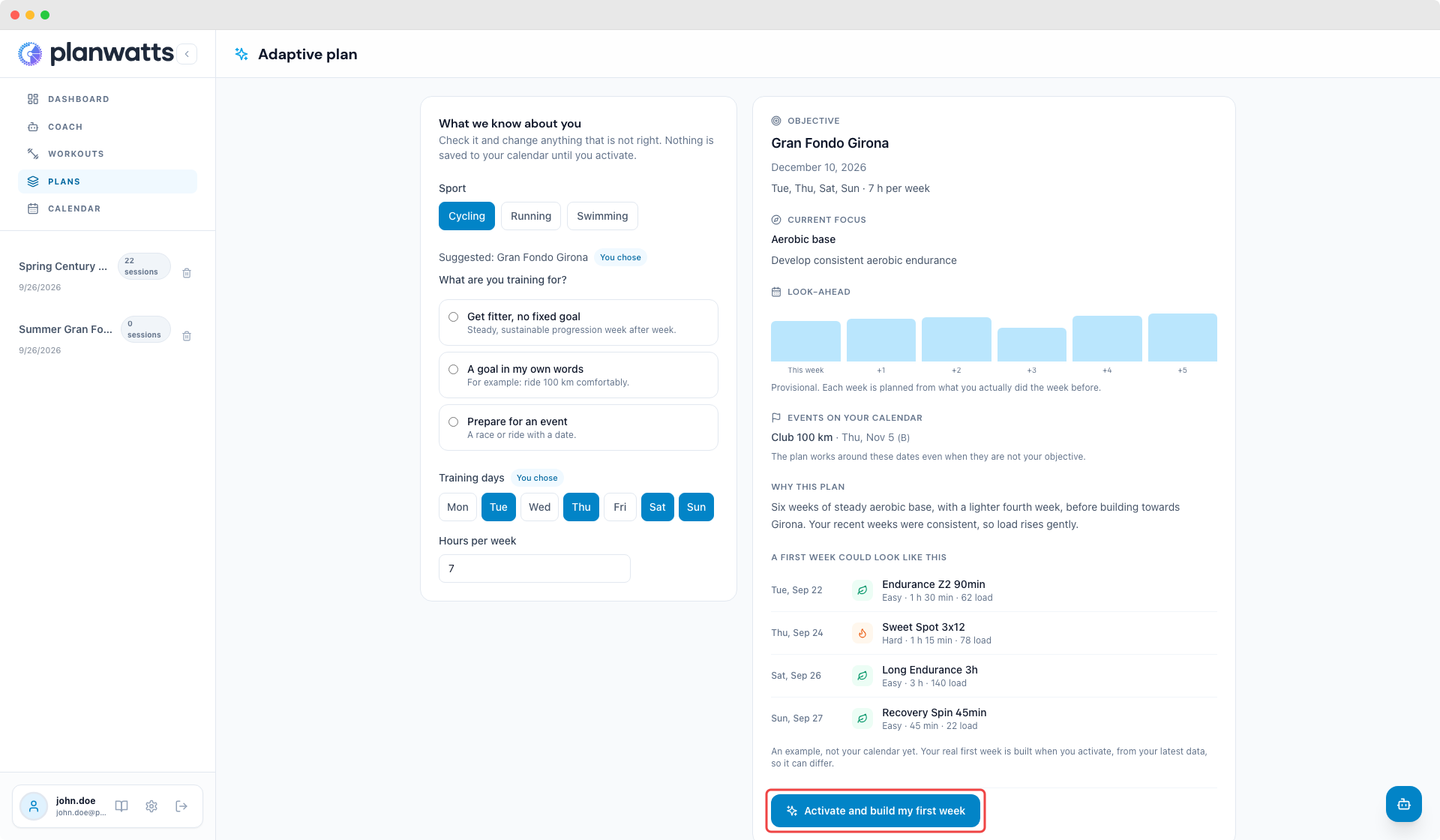The width and height of the screenshot is (1440, 840).
Task: Toggle Thu training day
Action: point(581,507)
